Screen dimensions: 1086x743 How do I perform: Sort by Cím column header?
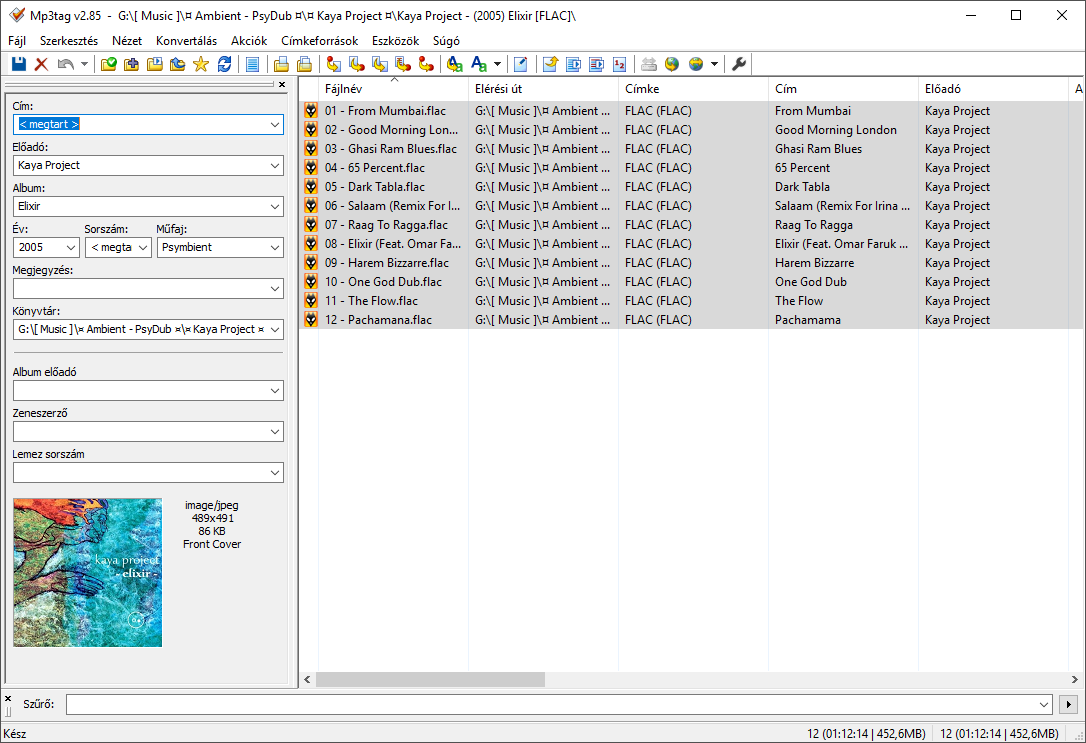(x=844, y=89)
